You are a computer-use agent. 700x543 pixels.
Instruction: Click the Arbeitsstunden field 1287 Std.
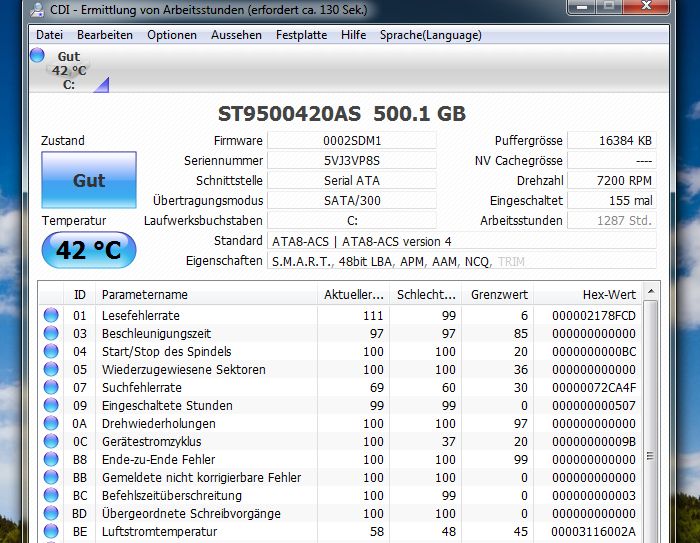[x=612, y=221]
